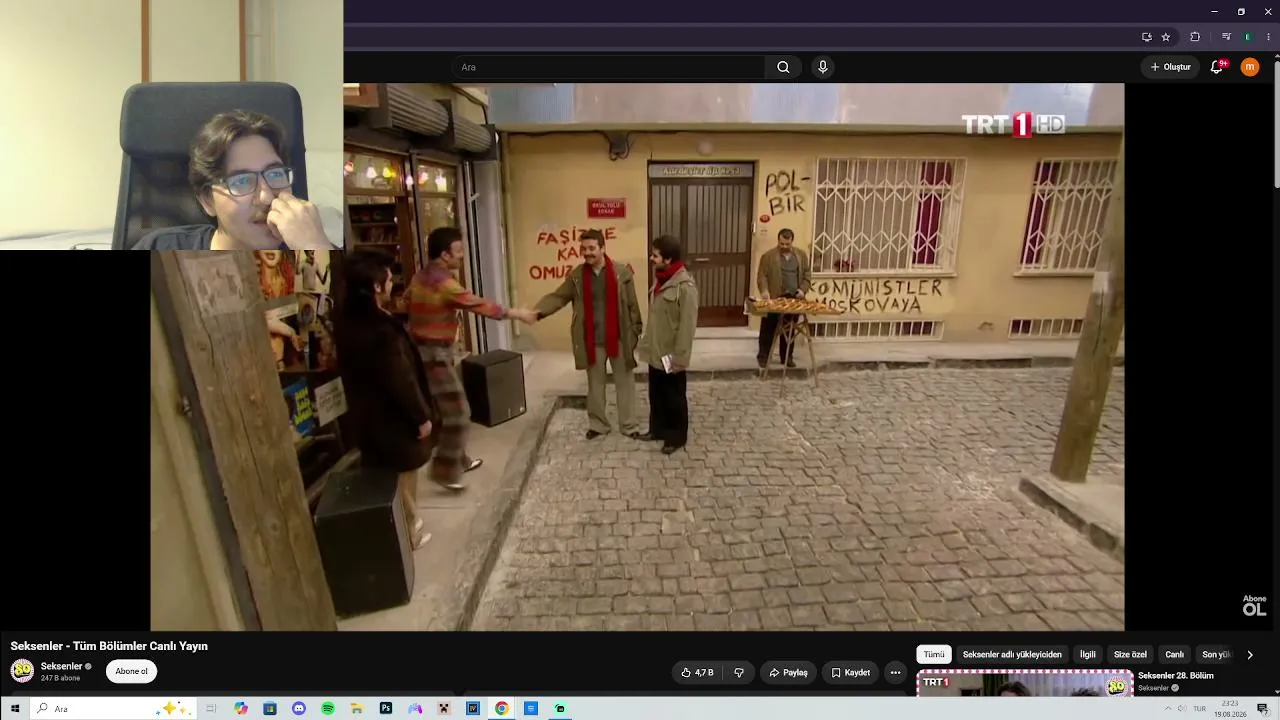Click the Kaydet save button

click(850, 673)
